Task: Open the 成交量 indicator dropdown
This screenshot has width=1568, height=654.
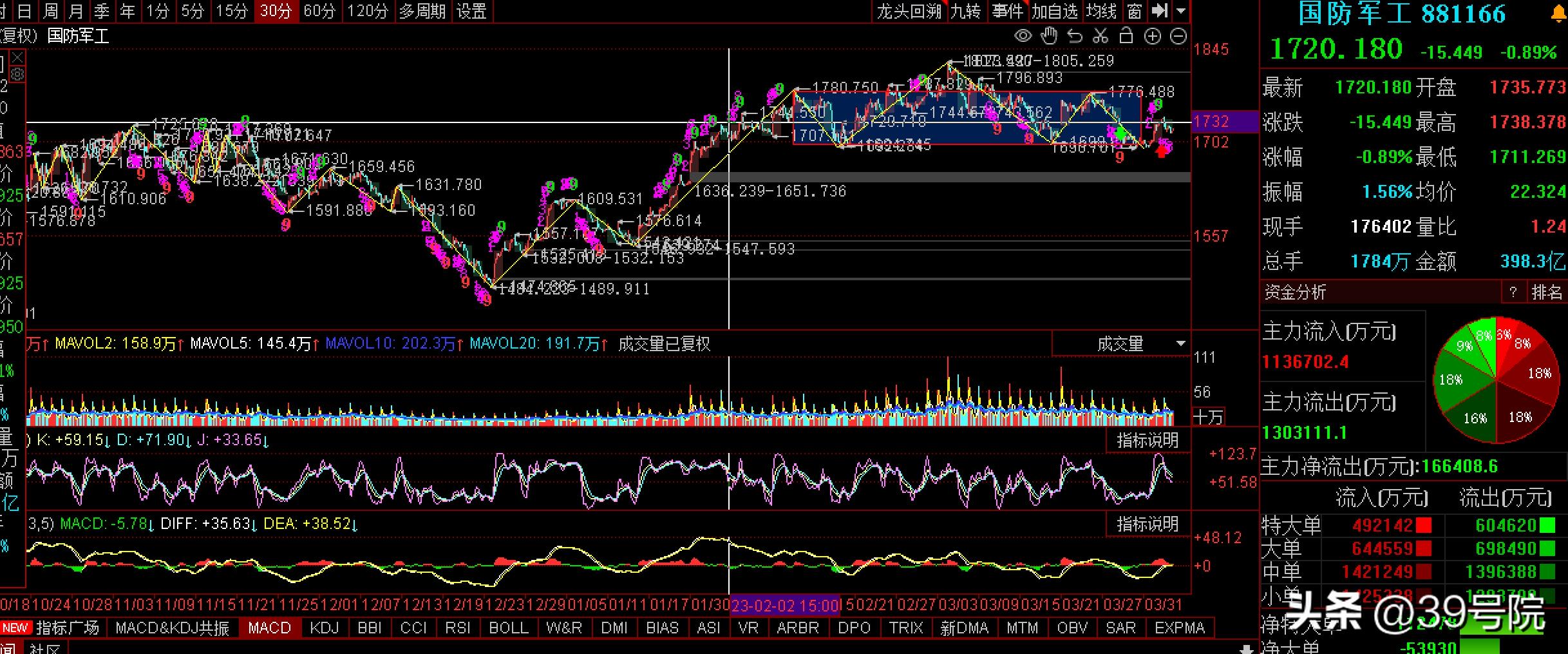Action: [1181, 344]
